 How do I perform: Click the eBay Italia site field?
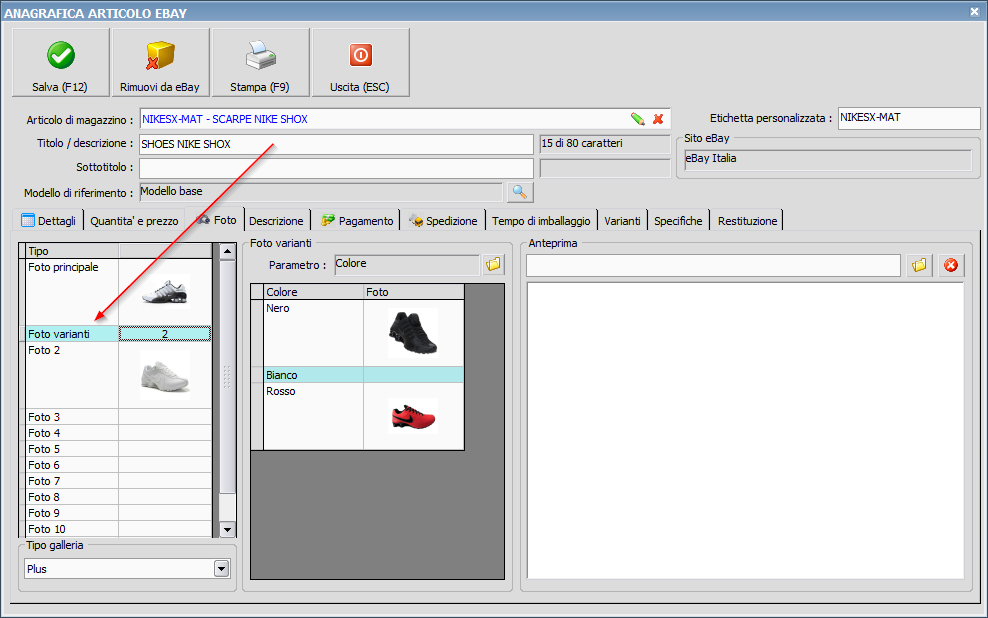(x=828, y=159)
